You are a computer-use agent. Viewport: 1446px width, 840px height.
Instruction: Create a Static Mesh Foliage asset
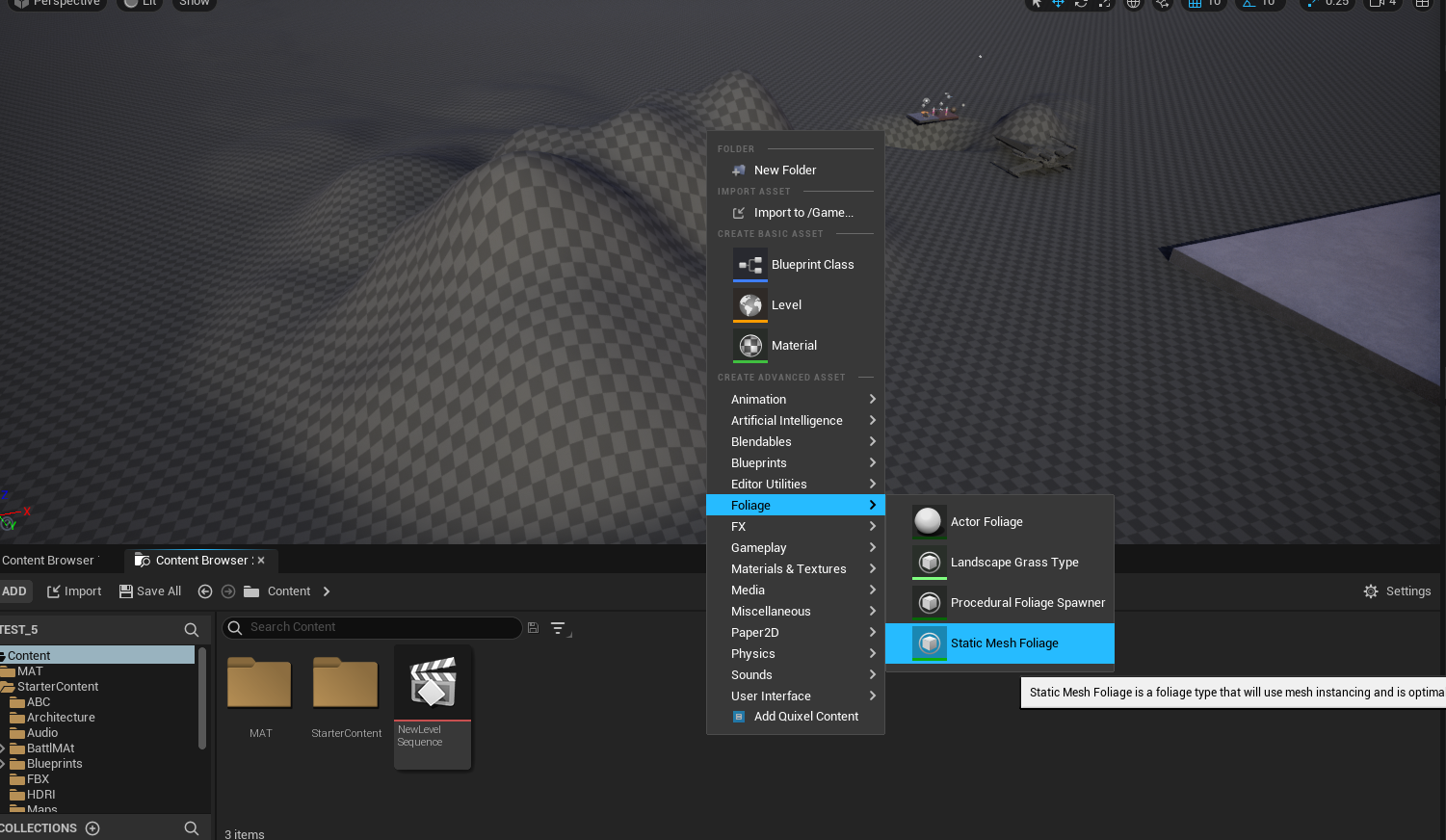click(1000, 643)
